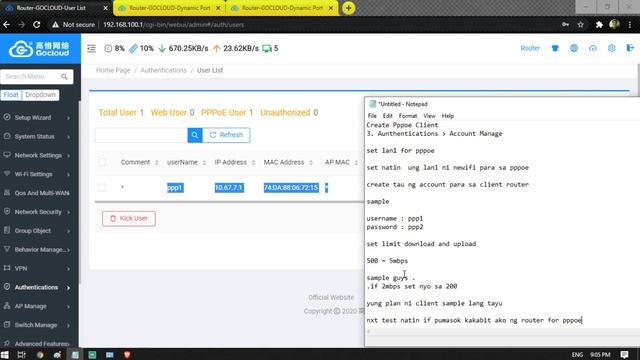Open new browser tab

tap(348, 8)
